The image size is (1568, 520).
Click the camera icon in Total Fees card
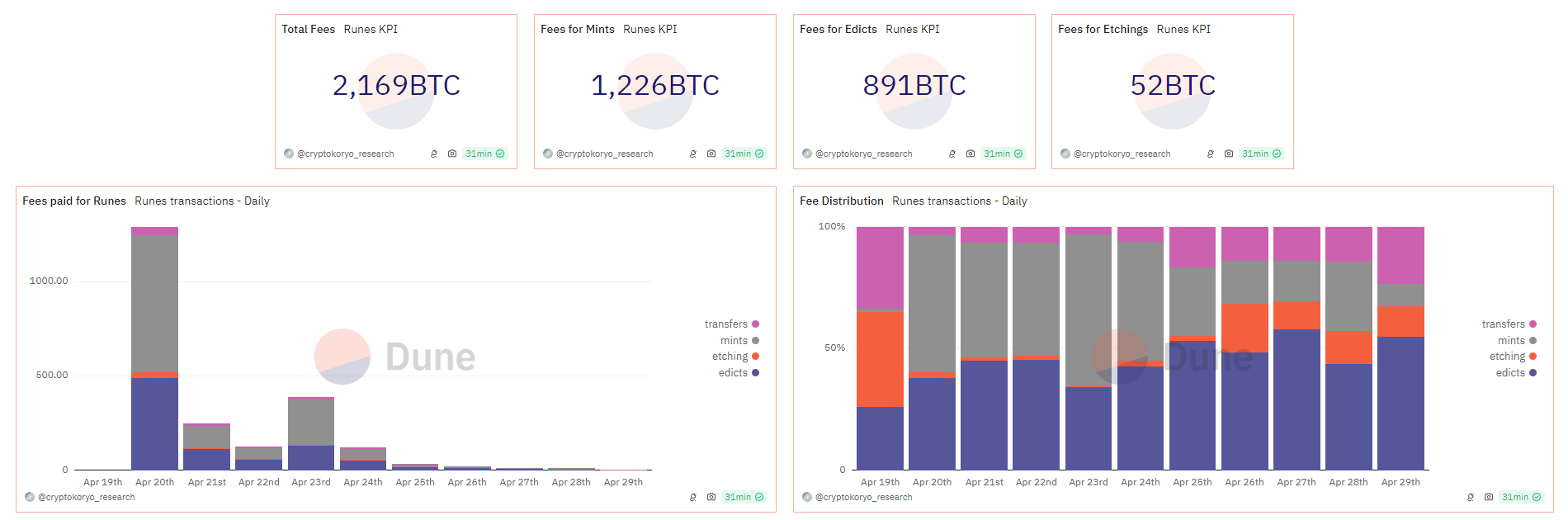coord(452,154)
